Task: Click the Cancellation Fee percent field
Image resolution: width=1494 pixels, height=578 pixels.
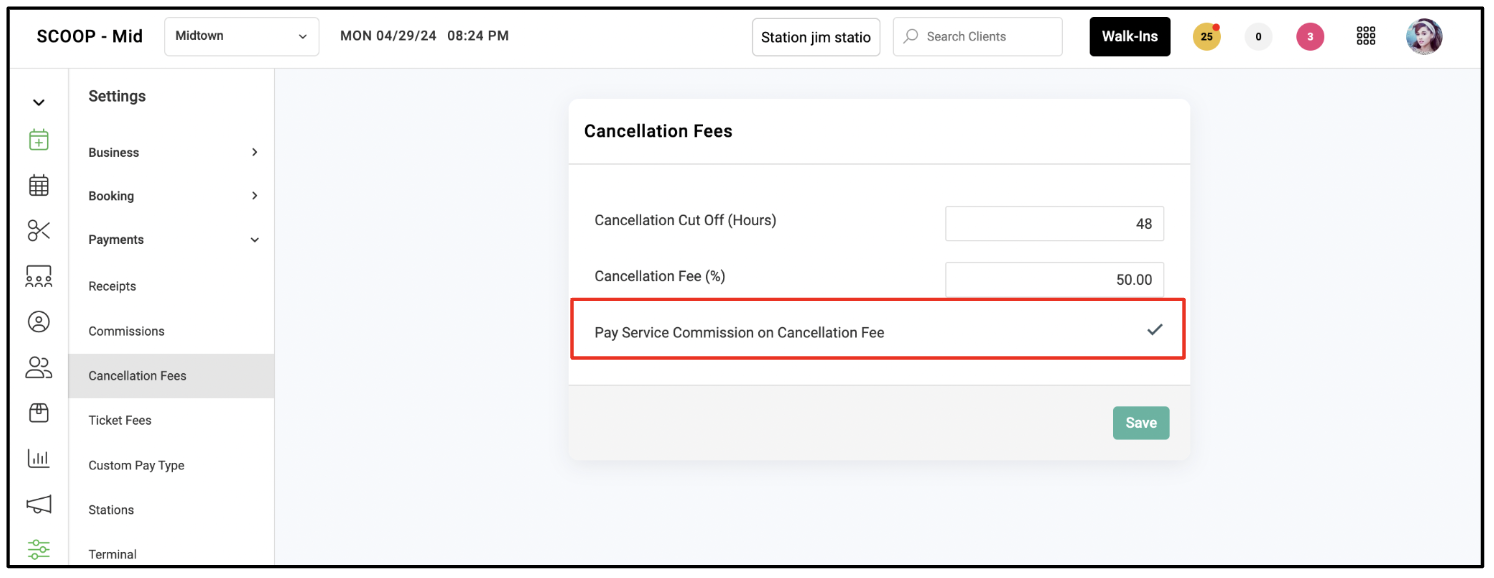Action: click(x=1054, y=280)
